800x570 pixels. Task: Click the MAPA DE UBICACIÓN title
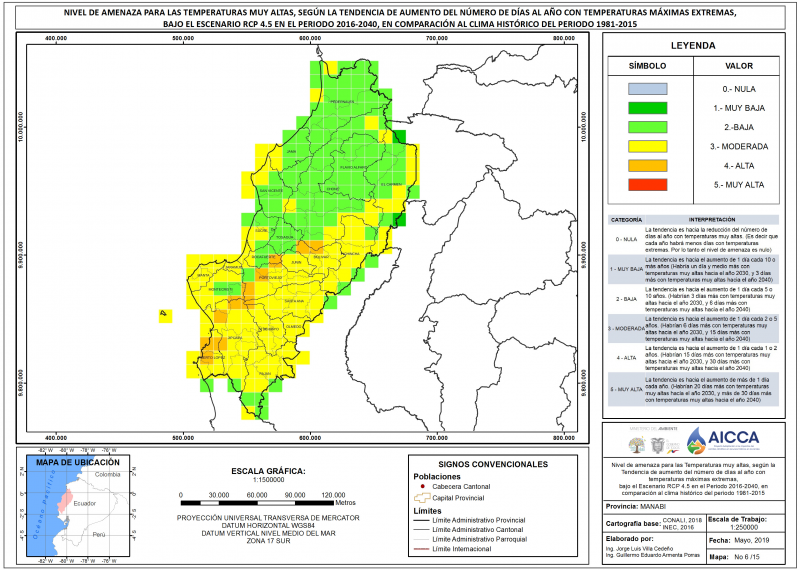(x=78, y=462)
